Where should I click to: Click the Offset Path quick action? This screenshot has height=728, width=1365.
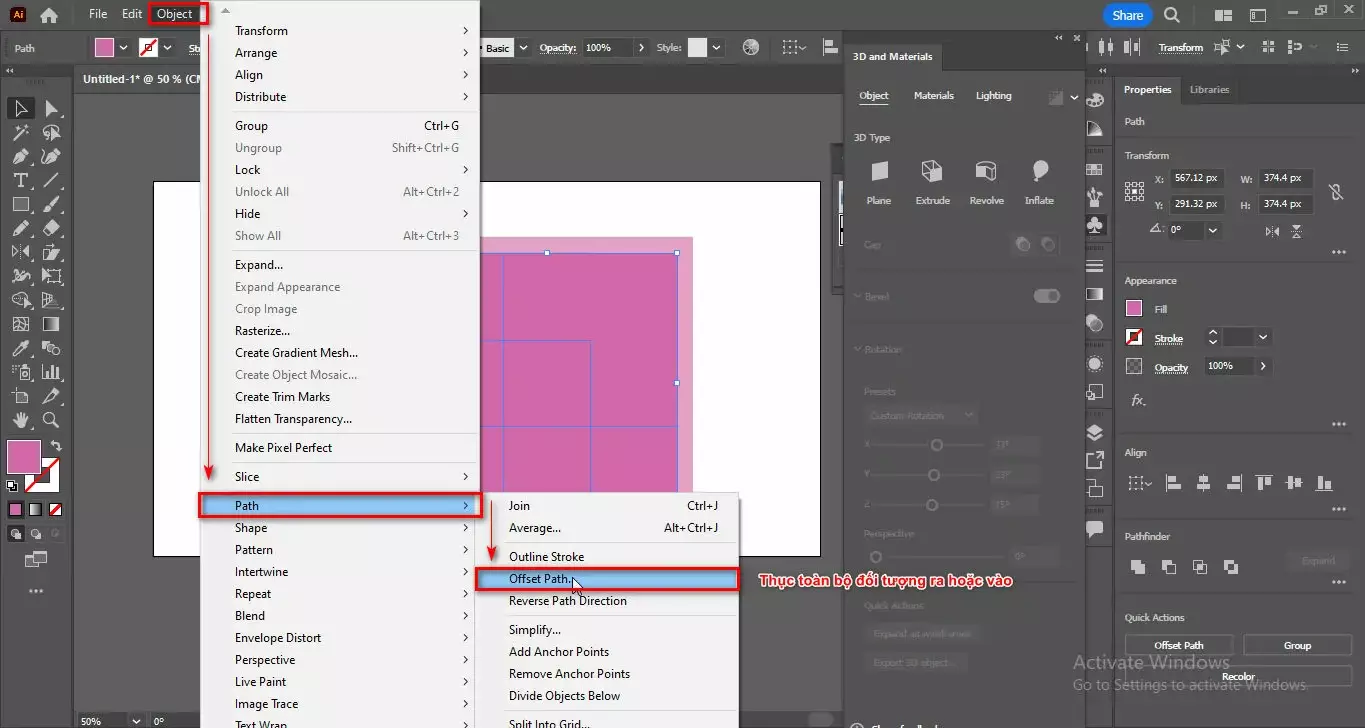(1178, 645)
